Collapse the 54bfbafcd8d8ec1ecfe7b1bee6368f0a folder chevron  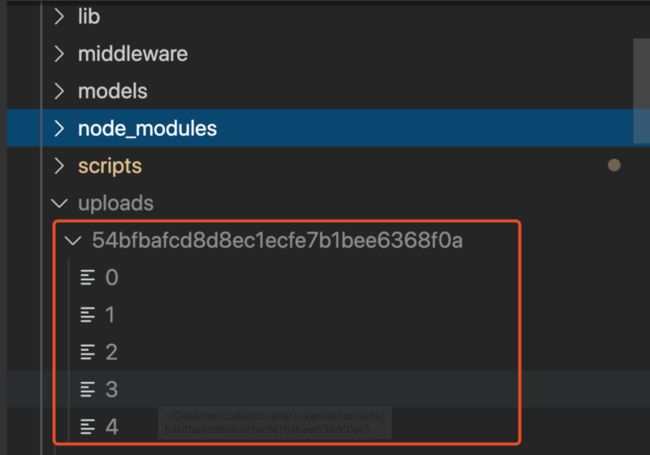pyautogui.click(x=72, y=240)
